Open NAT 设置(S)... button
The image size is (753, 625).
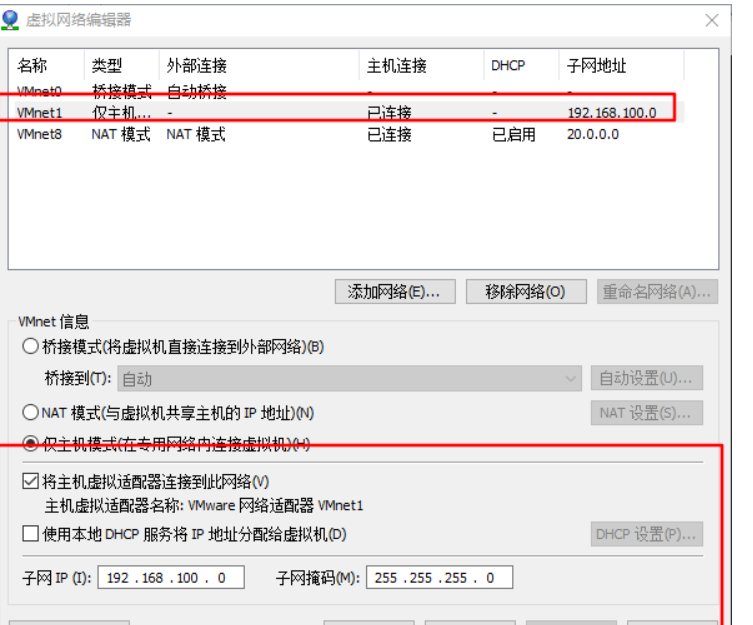click(646, 413)
